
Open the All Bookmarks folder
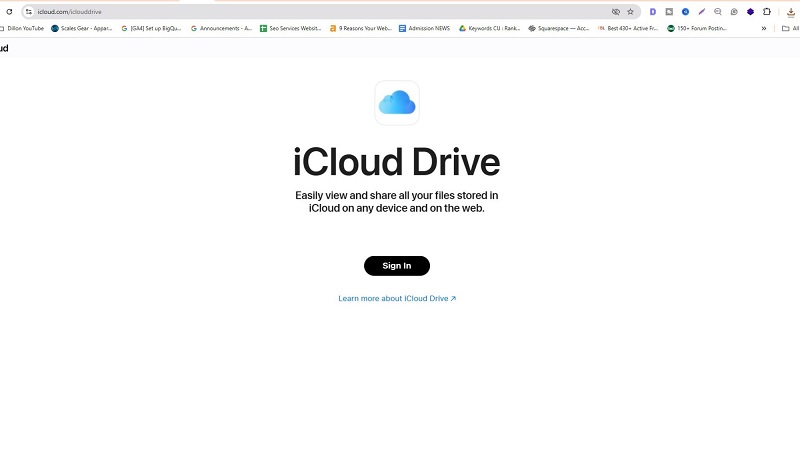[x=789, y=28]
